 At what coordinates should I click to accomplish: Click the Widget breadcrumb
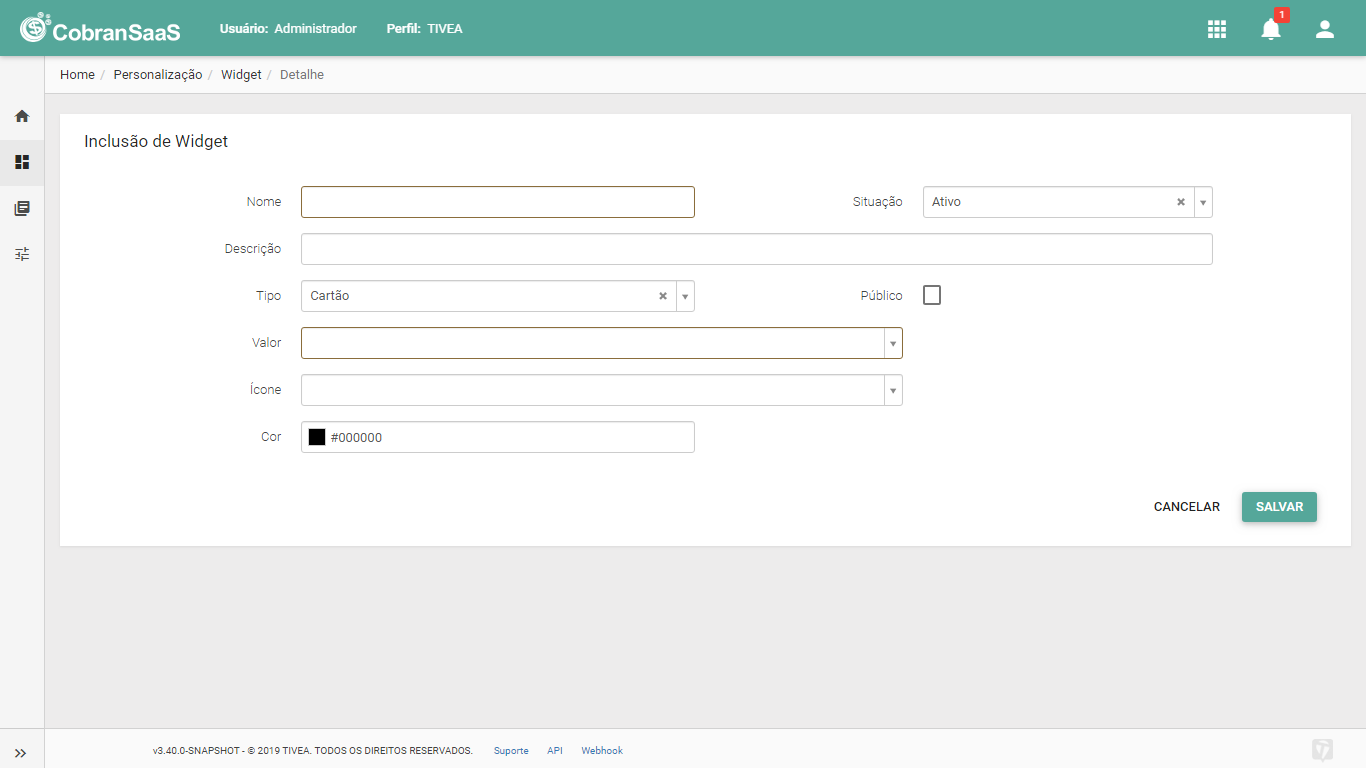pyautogui.click(x=241, y=75)
